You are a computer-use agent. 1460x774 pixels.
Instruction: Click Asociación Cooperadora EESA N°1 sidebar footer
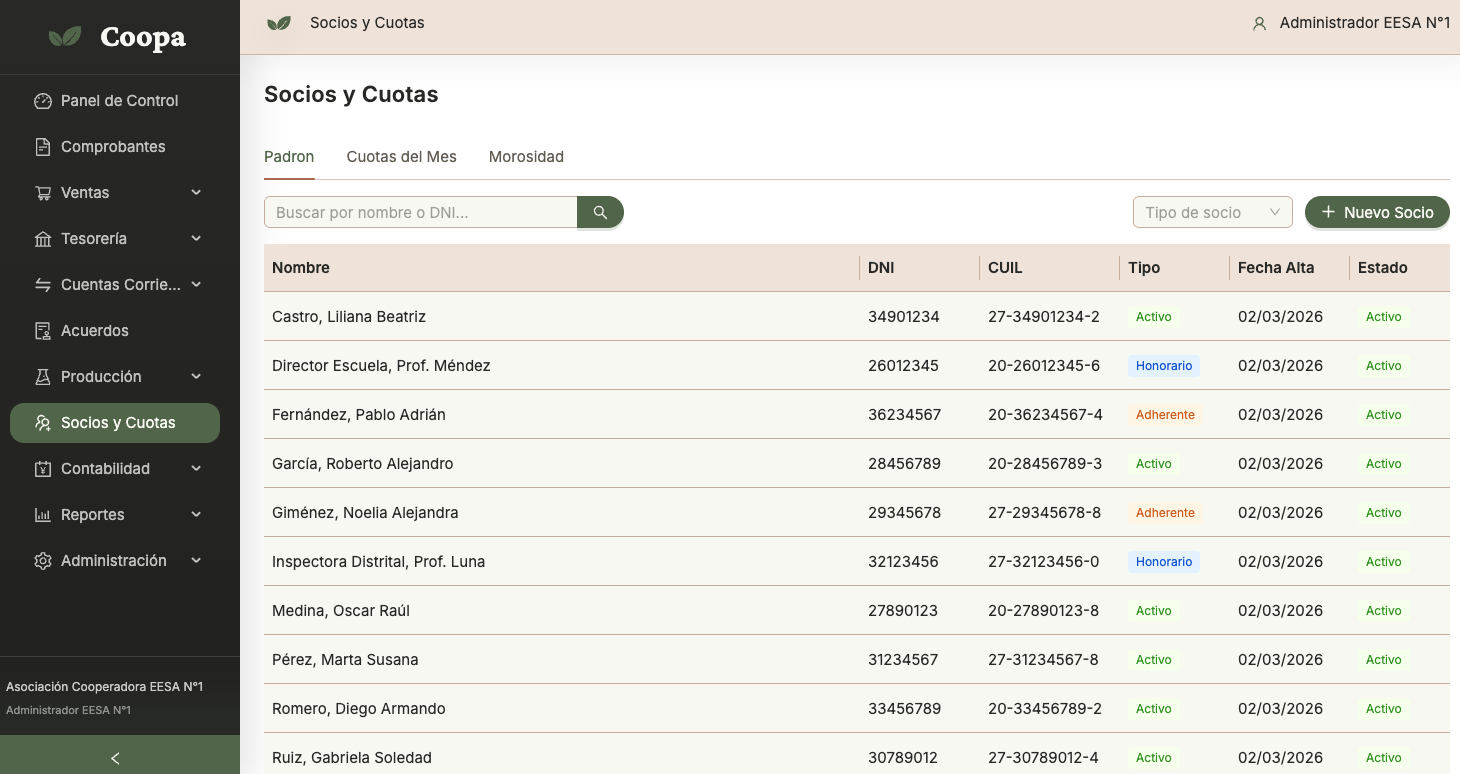(x=104, y=687)
